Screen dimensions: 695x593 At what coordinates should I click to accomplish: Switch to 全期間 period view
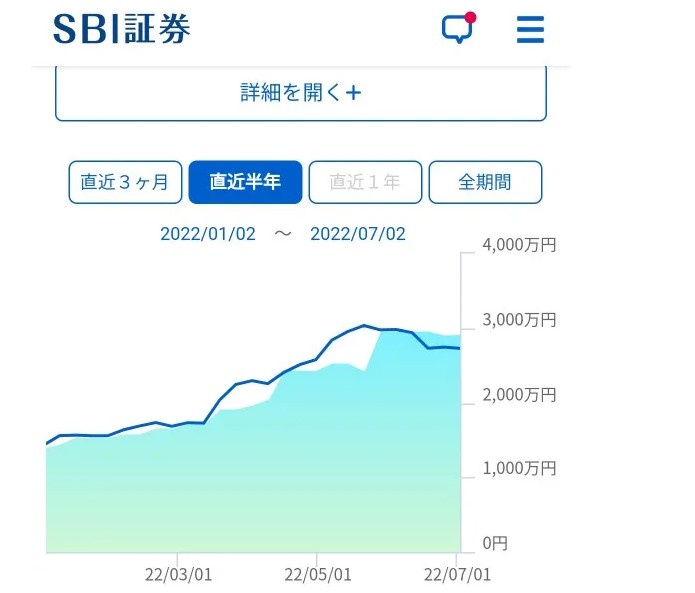tap(485, 182)
